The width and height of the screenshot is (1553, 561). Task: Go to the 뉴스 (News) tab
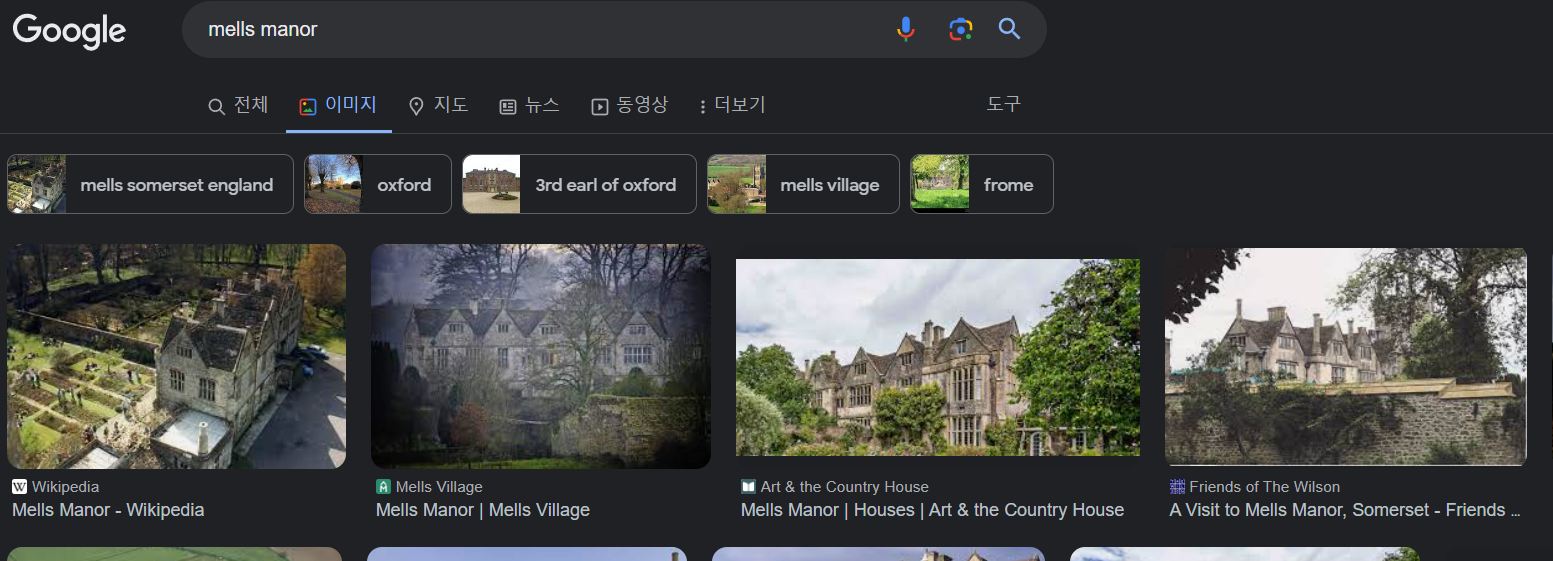[x=529, y=105]
